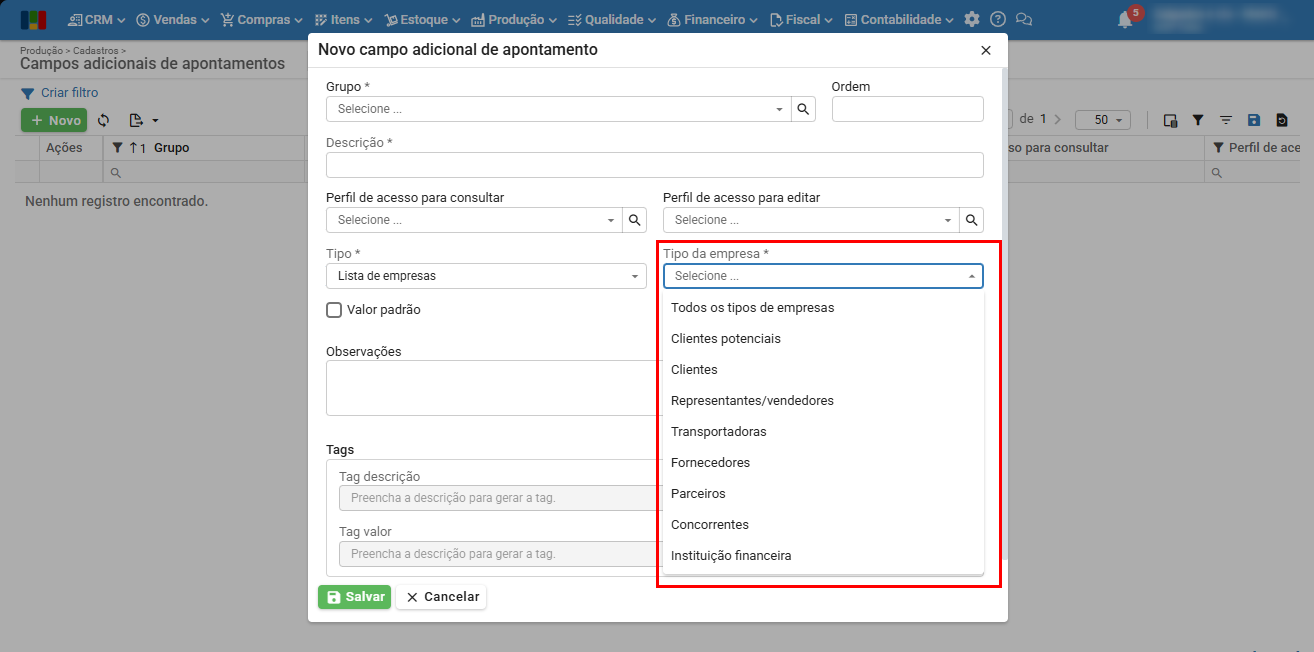Click the Salvar button
Viewport: 1314px width, 652px height.
[x=354, y=597]
